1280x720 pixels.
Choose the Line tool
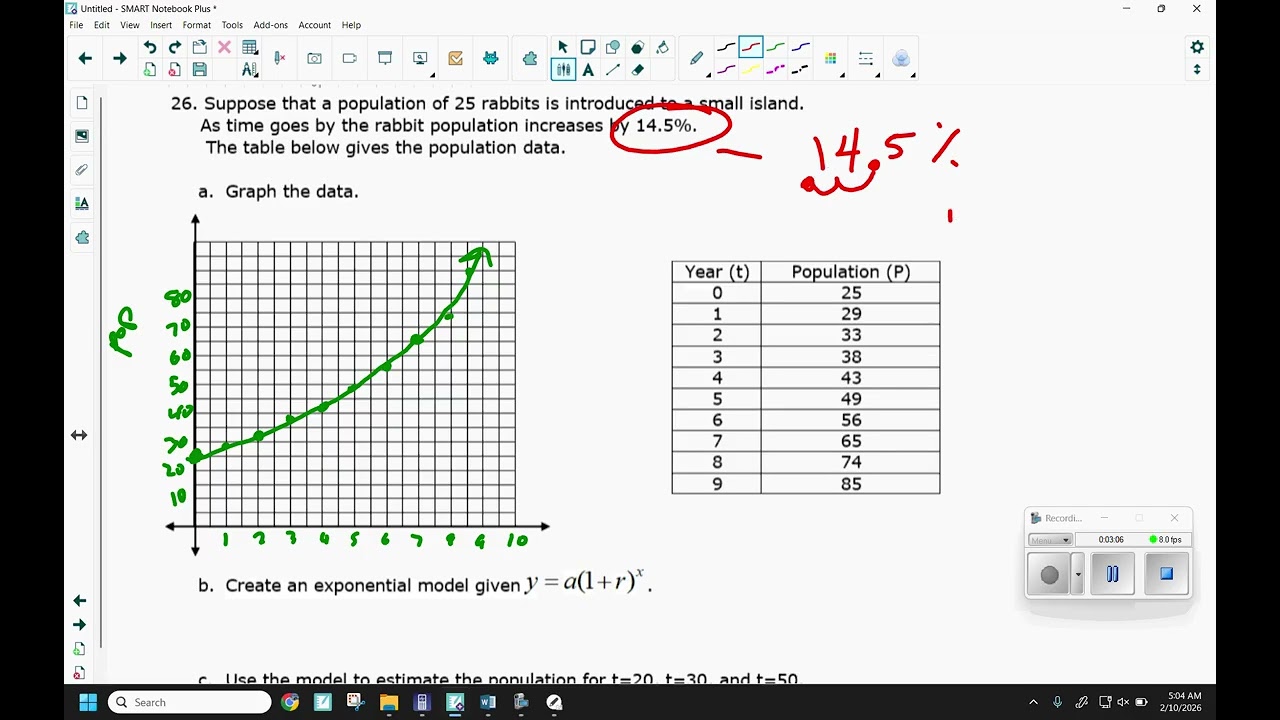[x=613, y=70]
